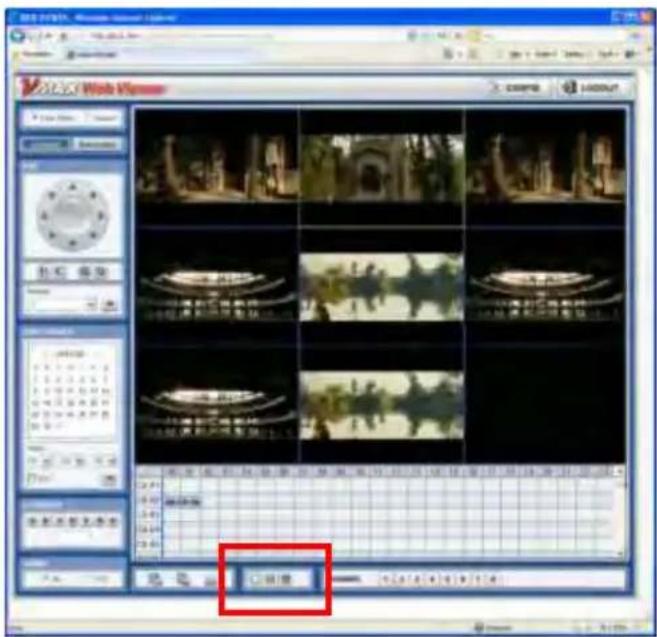657x637 pixels.
Task: Switch to the Search tab
Action: tap(103, 118)
